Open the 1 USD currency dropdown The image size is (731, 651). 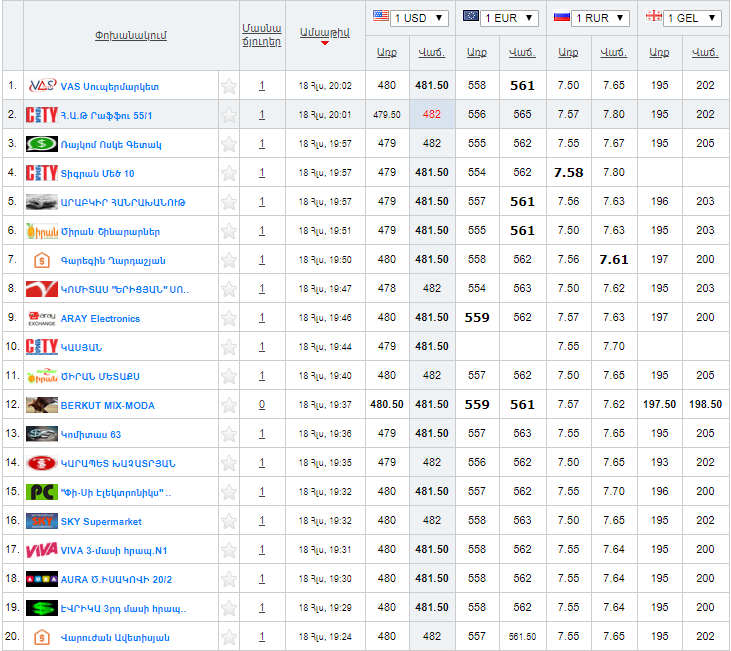419,18
